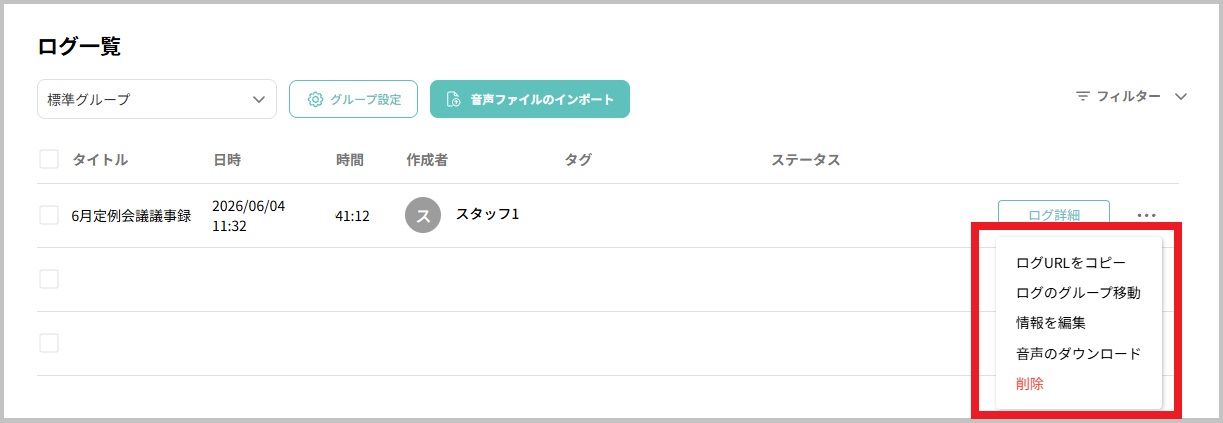The image size is (1223, 423).
Task: Click the スタッフ1 avatar circle
Action: [423, 215]
